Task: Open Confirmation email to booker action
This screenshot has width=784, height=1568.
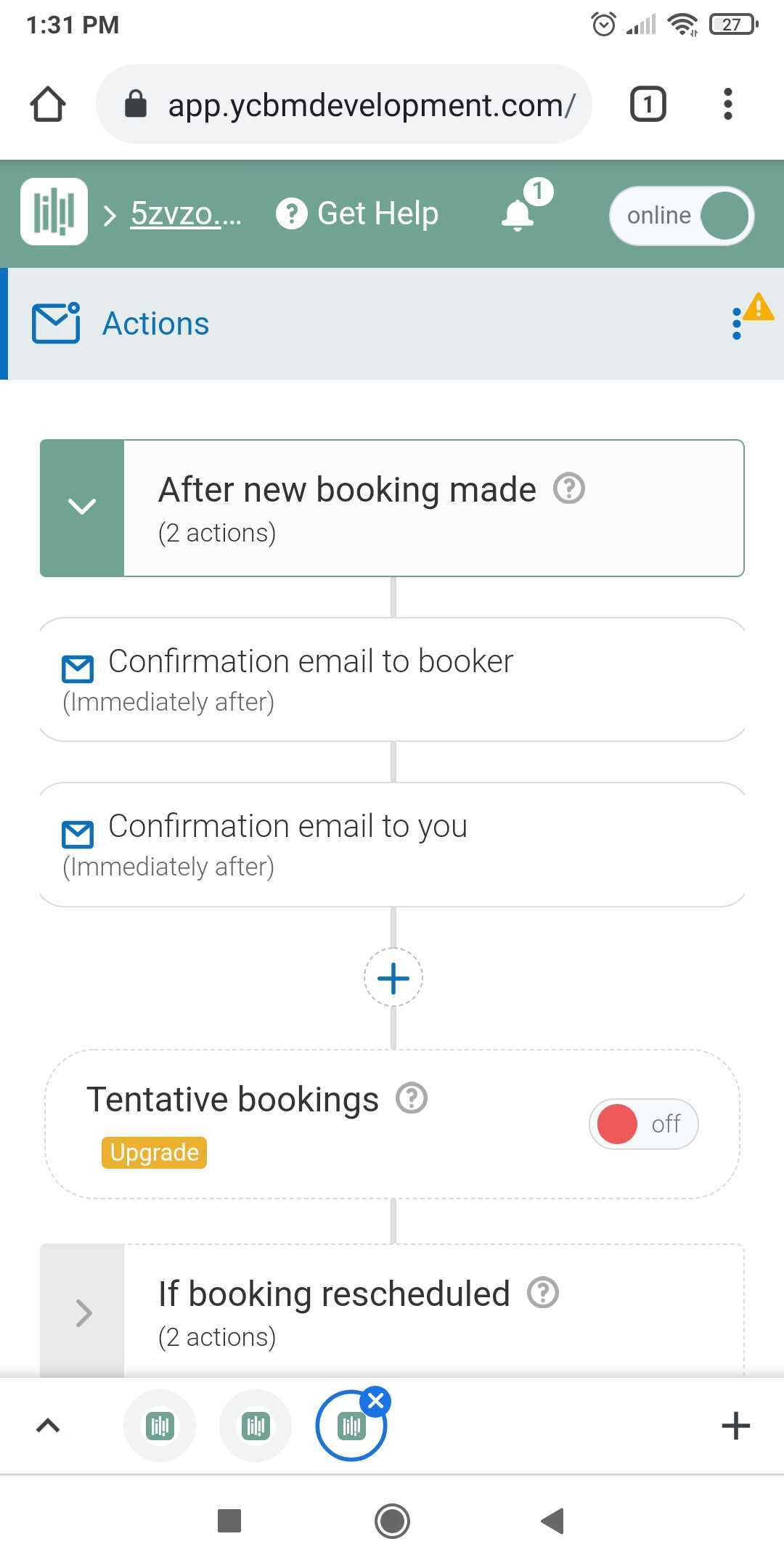Action: click(x=392, y=679)
